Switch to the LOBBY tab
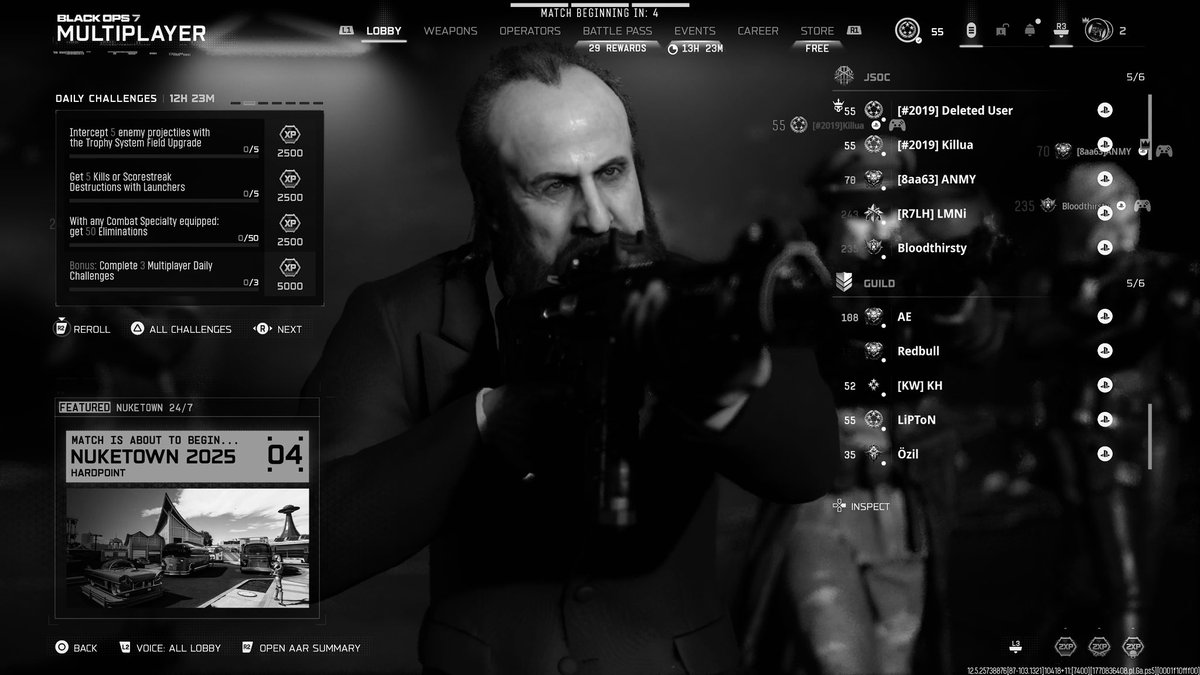The height and width of the screenshot is (675, 1200). [384, 31]
